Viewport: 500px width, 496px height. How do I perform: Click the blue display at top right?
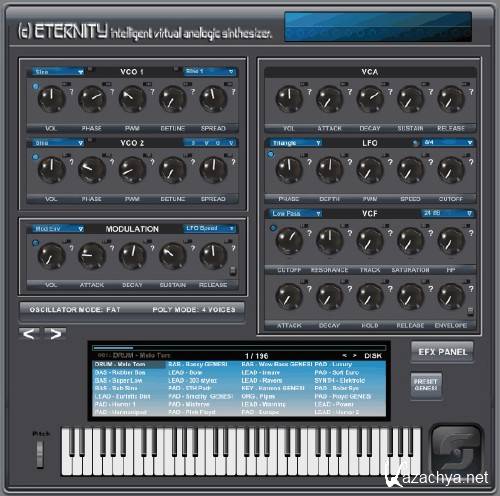[x=378, y=27]
